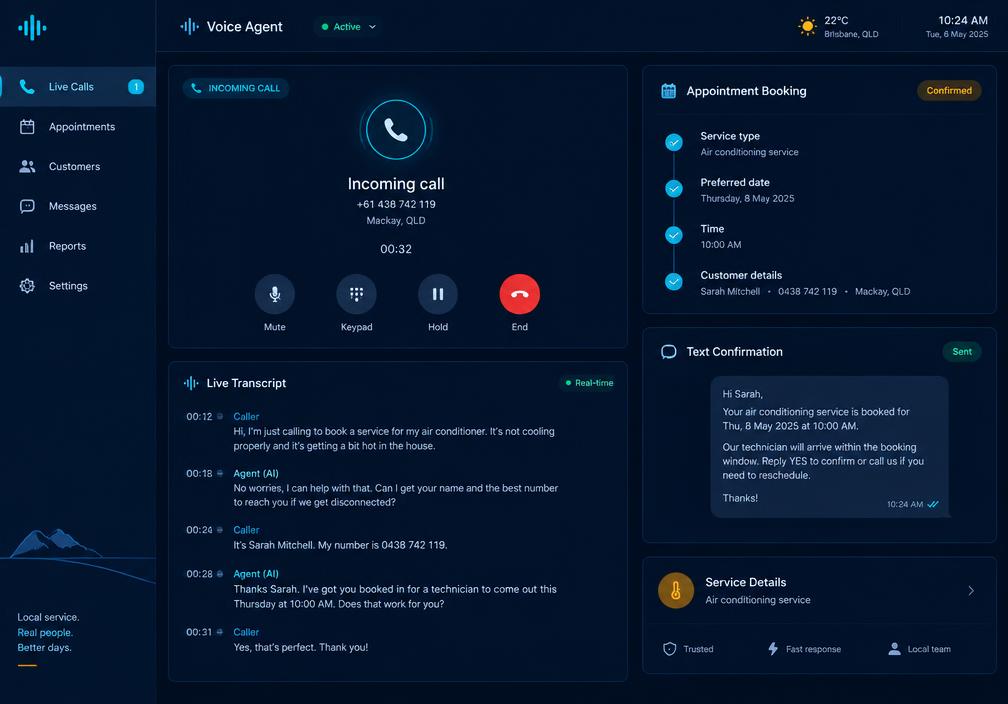The width and height of the screenshot is (1008, 704).
Task: Click the Live Calls notification badge
Action: 136,87
